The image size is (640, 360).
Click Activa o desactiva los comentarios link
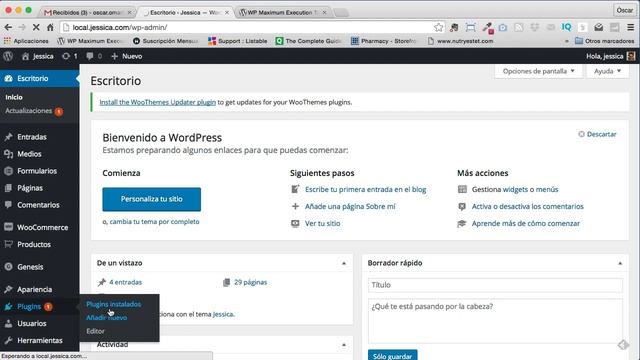coord(527,207)
